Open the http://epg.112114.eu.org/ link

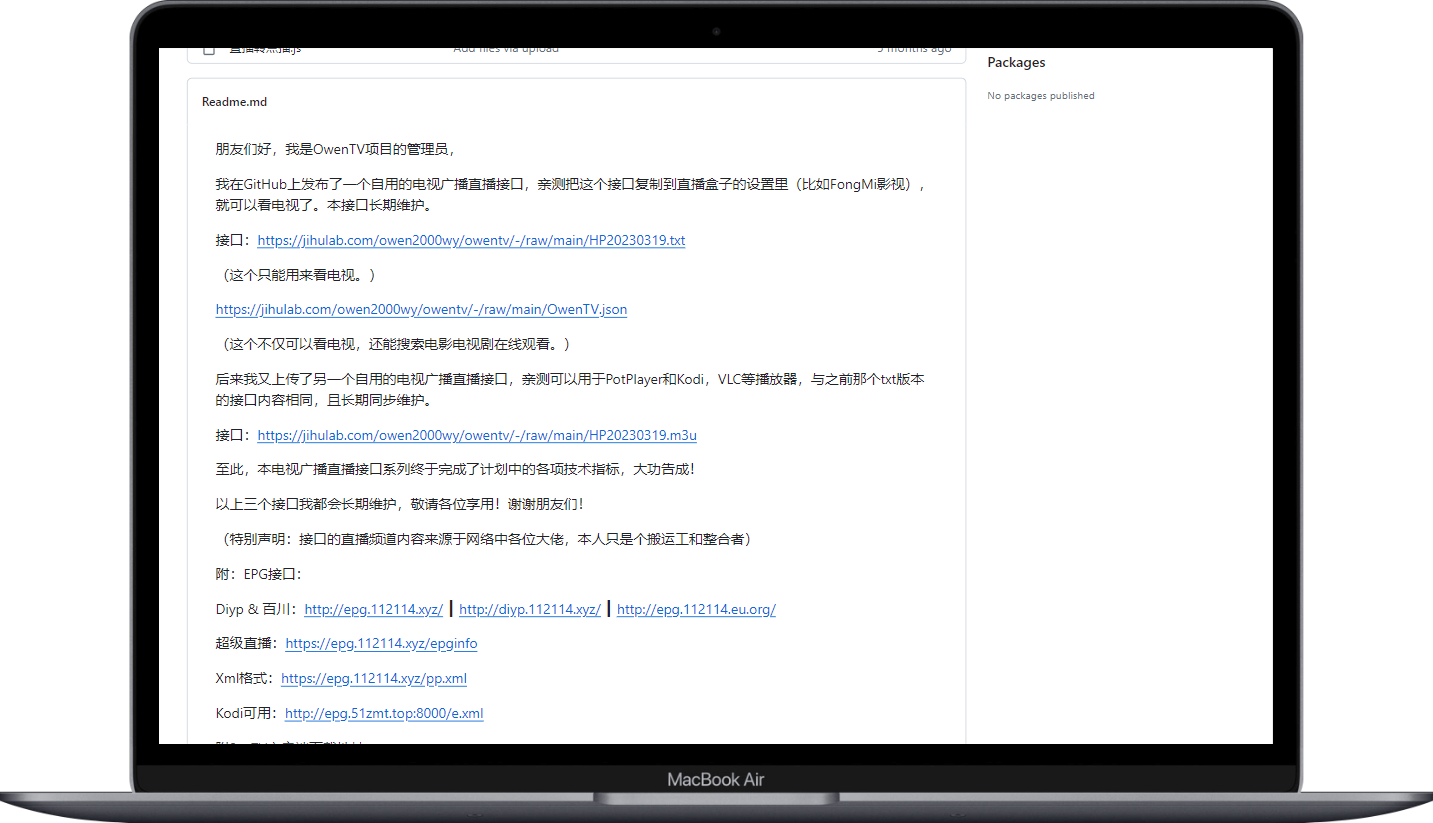click(696, 609)
